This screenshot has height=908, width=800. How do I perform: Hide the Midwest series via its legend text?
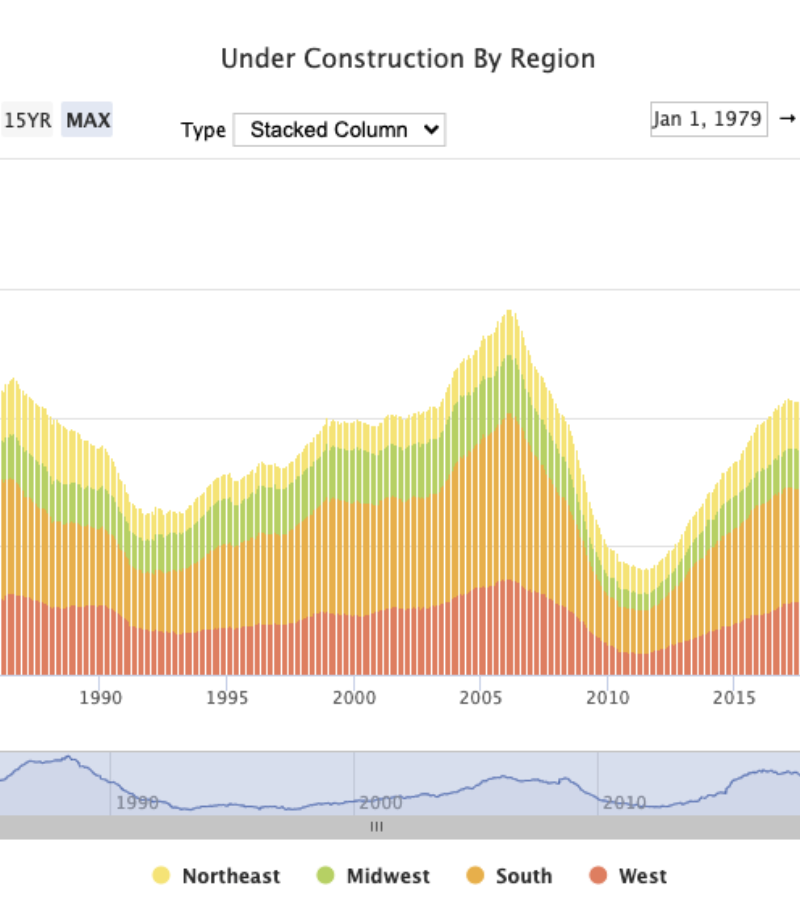(388, 876)
